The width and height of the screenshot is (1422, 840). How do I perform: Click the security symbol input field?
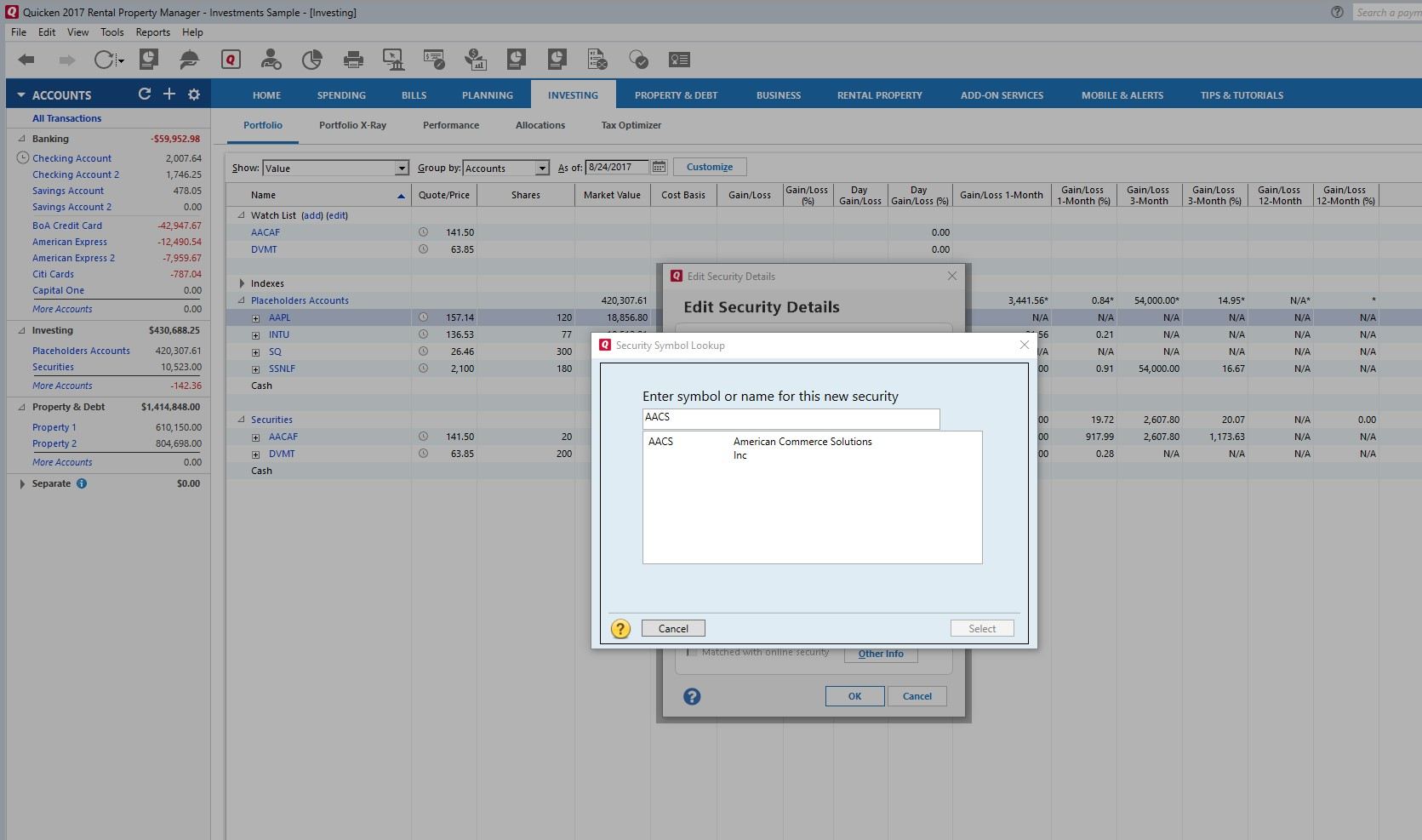pos(791,418)
